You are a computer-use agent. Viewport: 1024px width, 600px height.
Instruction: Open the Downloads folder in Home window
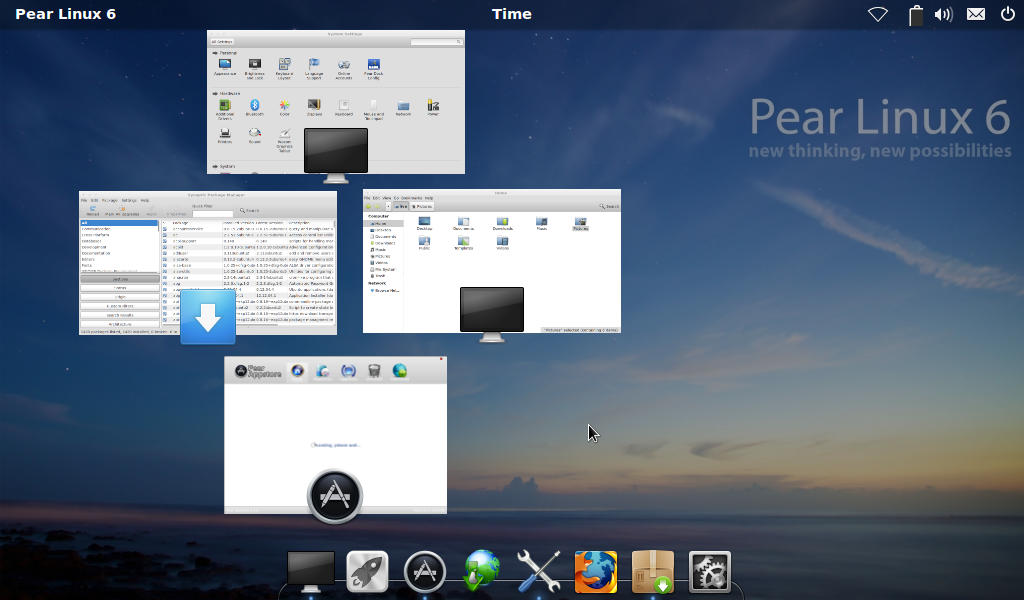click(502, 224)
